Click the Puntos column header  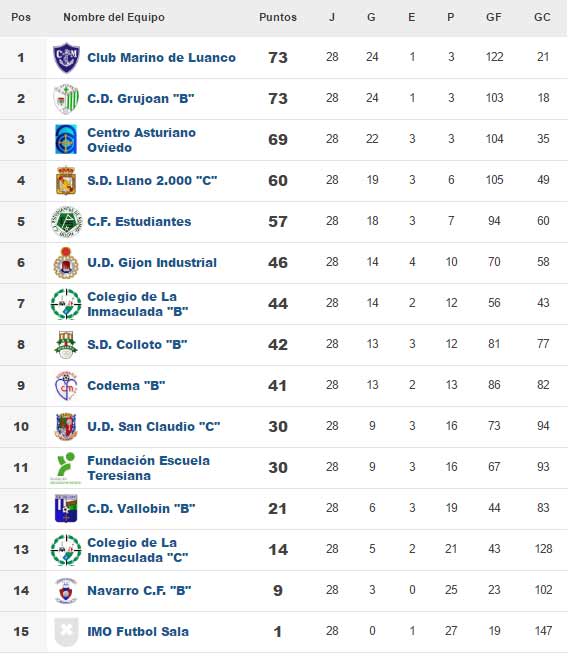(x=278, y=17)
